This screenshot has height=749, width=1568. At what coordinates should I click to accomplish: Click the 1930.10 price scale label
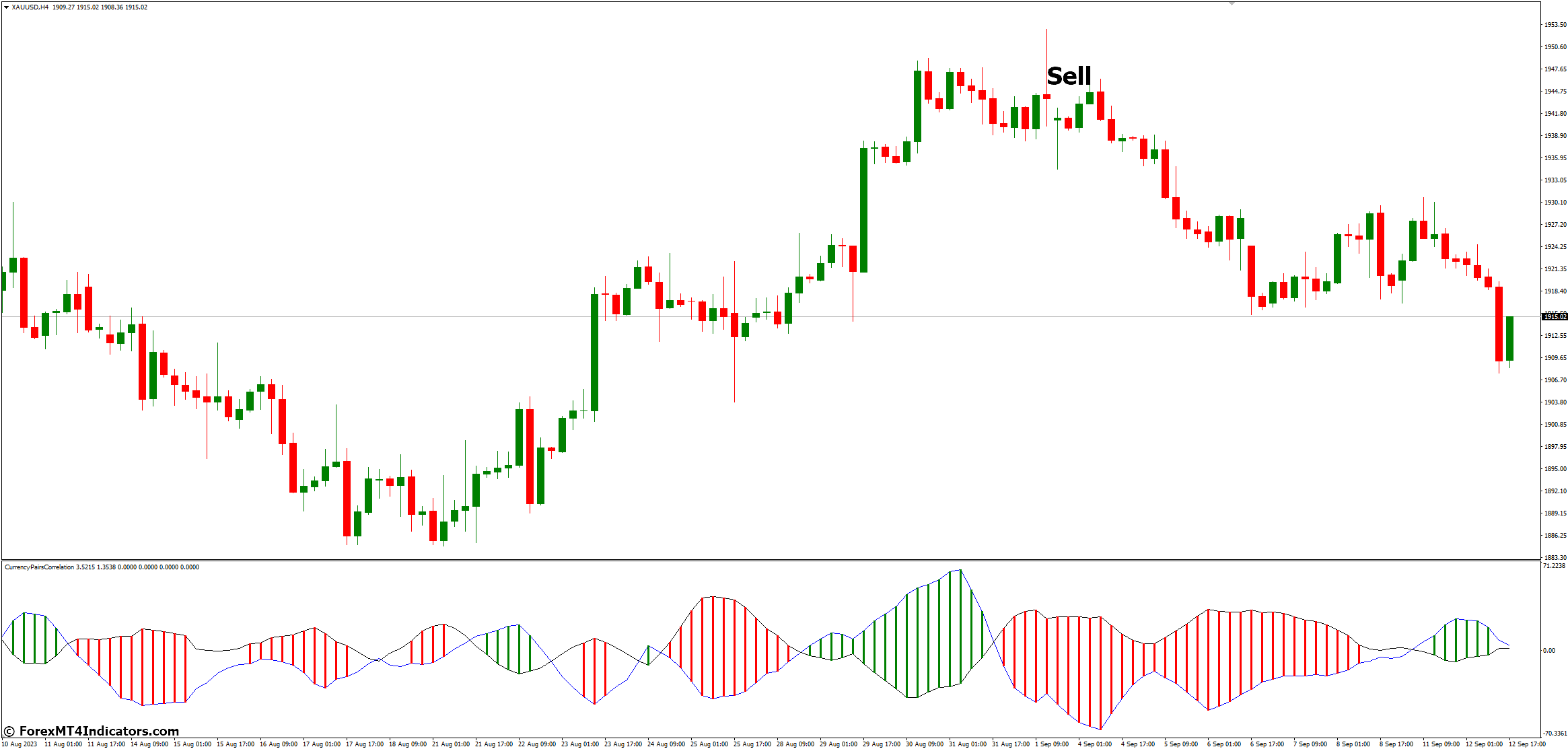1555,203
